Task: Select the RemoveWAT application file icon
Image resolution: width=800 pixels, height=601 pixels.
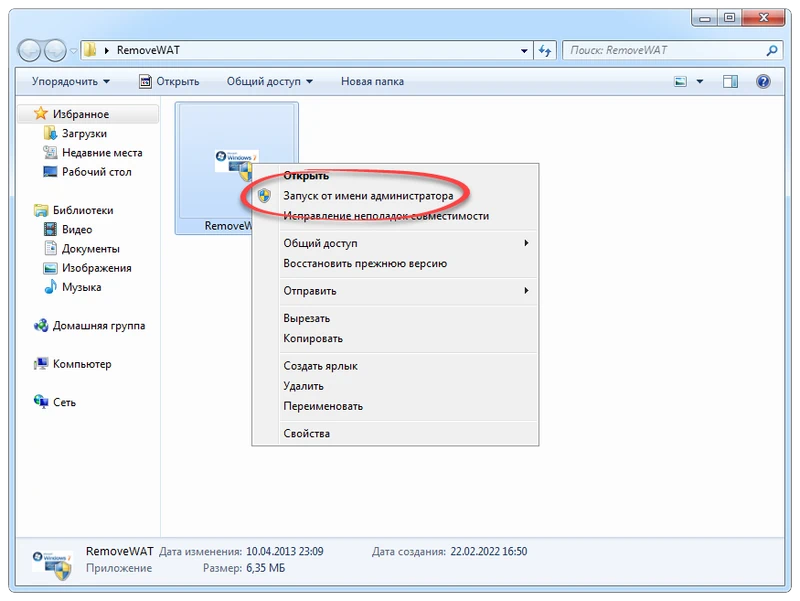Action: [x=237, y=165]
